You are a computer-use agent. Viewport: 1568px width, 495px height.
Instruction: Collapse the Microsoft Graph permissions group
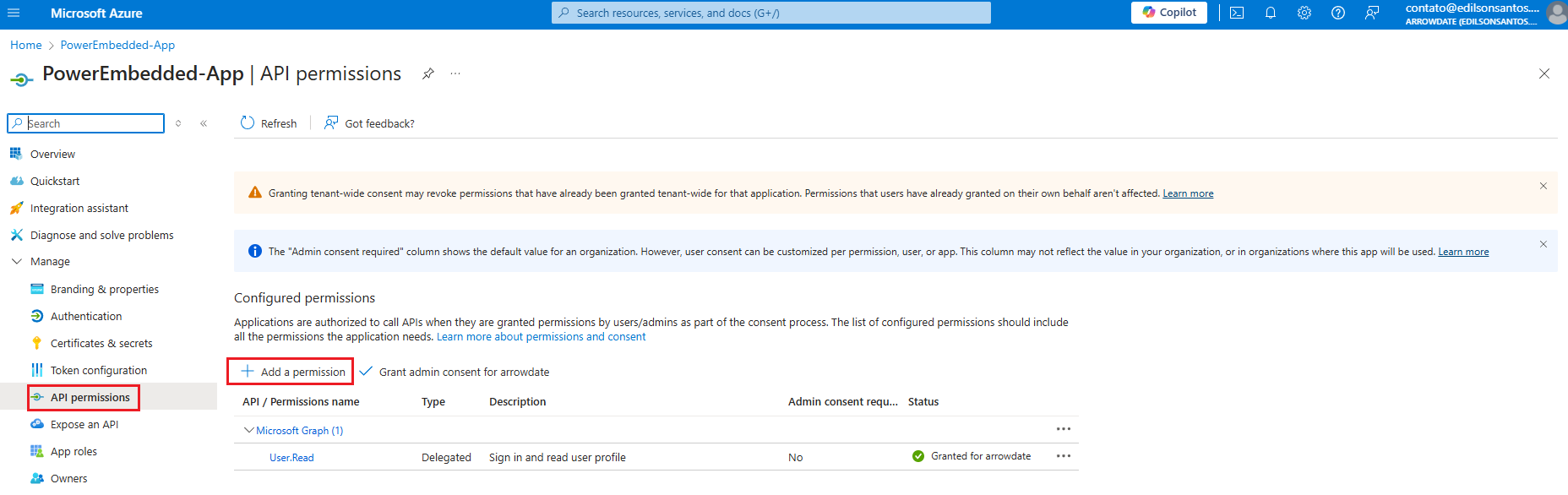(x=248, y=431)
